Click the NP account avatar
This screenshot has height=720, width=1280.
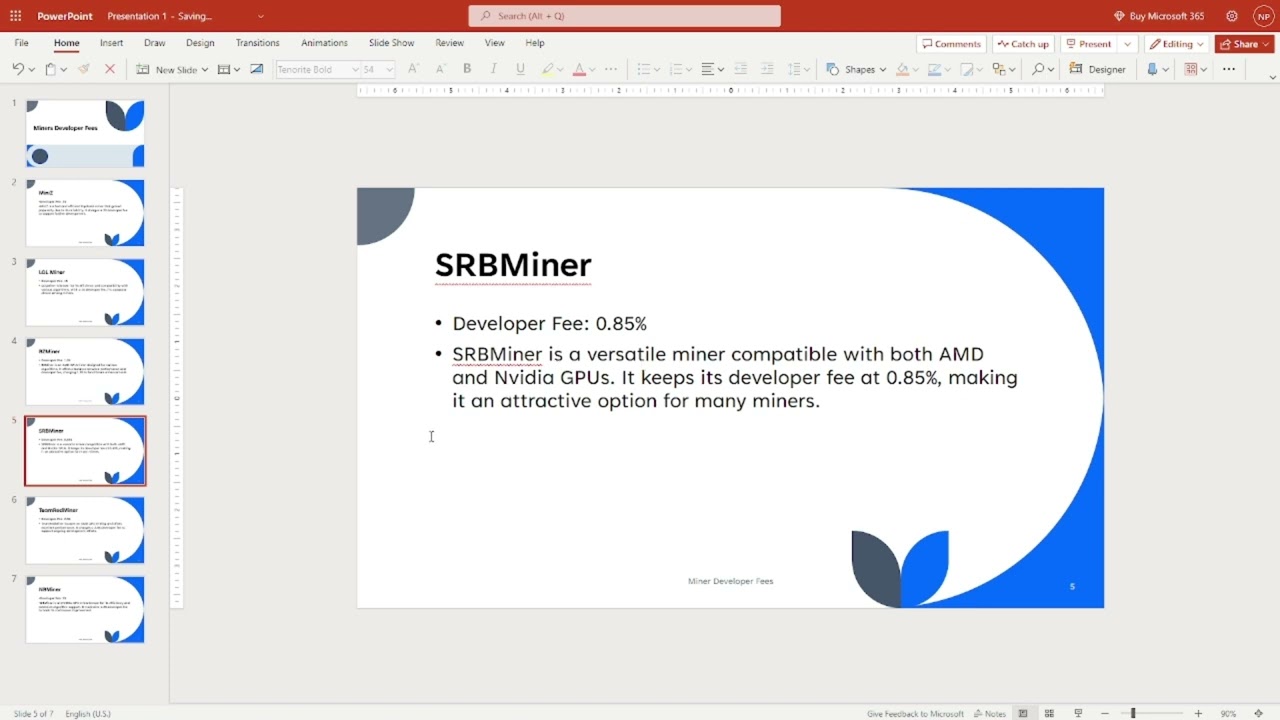(1263, 16)
